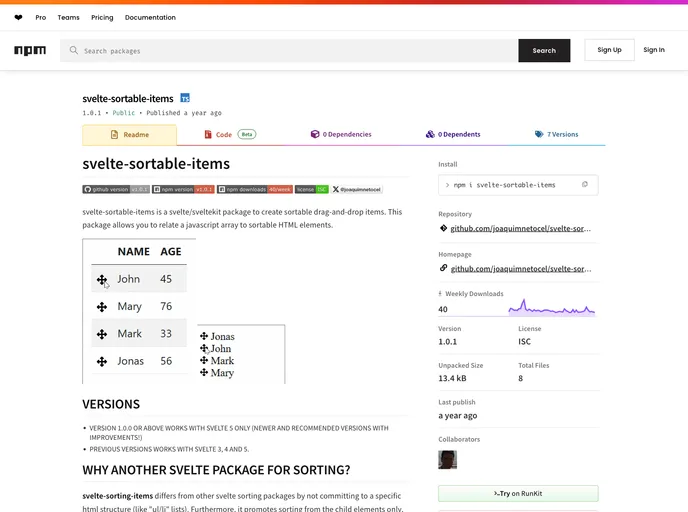Click the Weekly Downloads value 40
This screenshot has height=512, width=688.
pos(443,309)
